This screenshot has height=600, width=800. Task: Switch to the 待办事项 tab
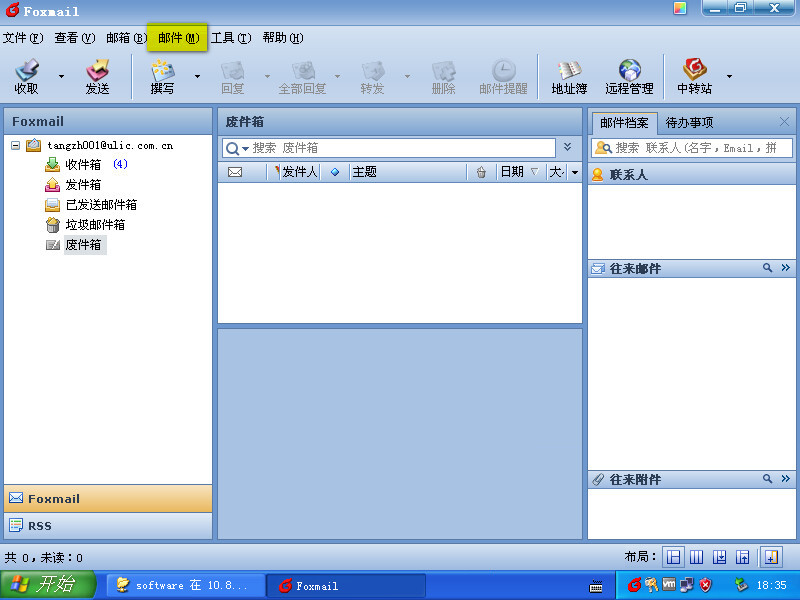point(690,123)
